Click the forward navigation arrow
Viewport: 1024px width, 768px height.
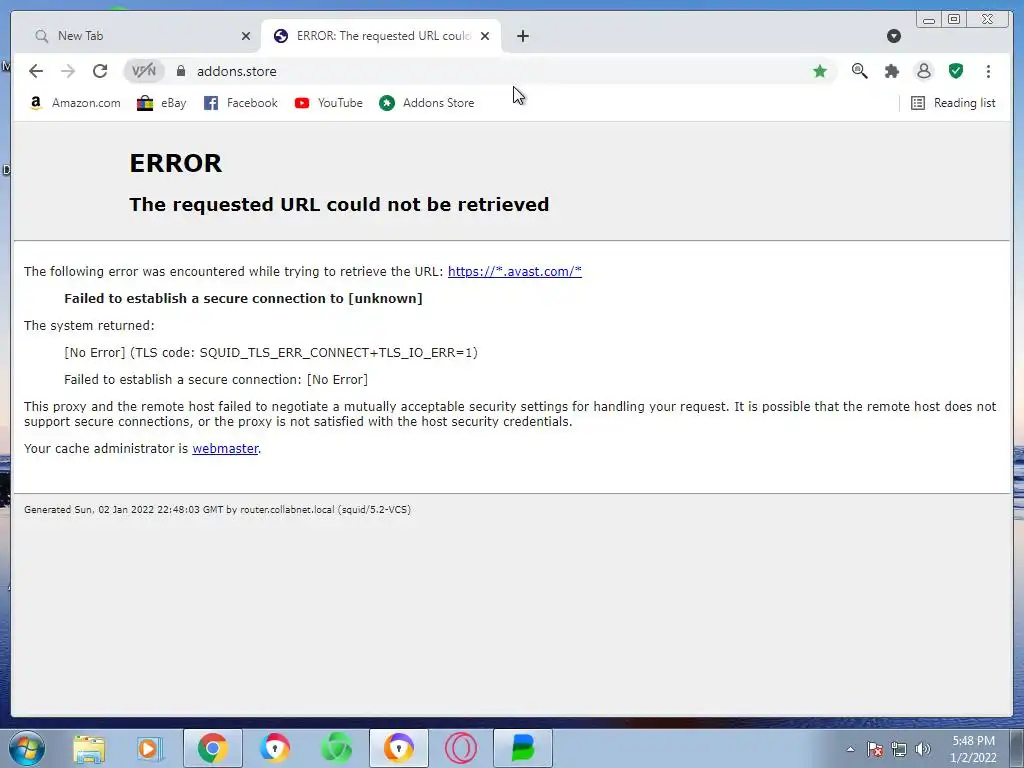[68, 71]
